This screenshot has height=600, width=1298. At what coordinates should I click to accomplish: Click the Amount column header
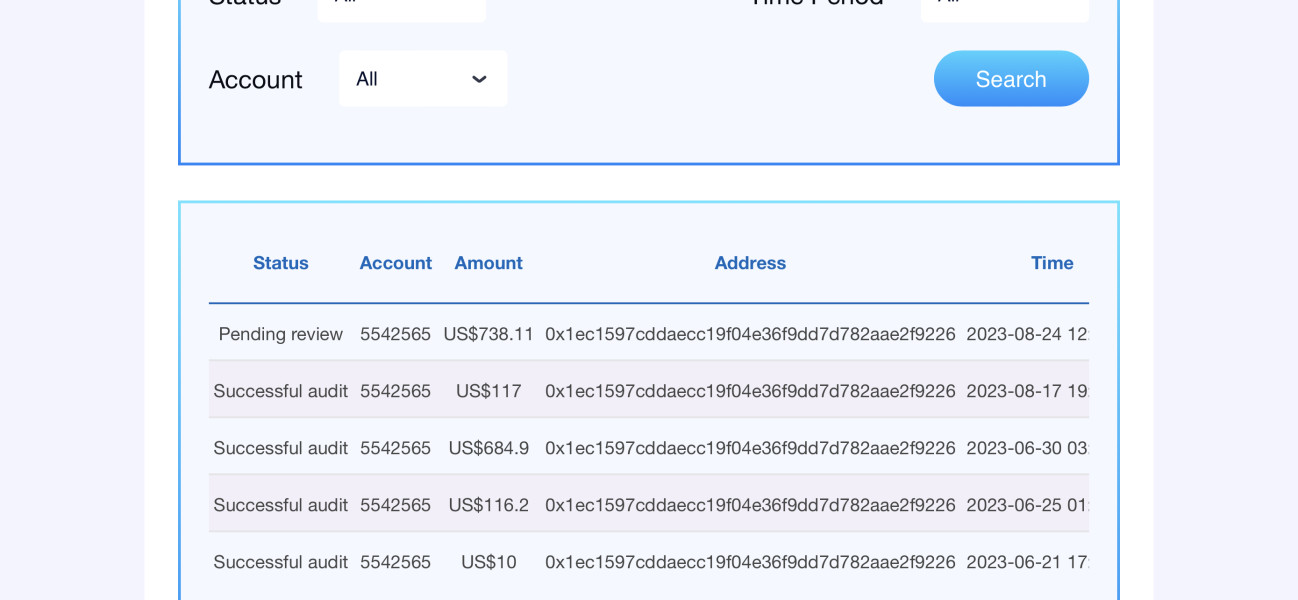tap(488, 263)
